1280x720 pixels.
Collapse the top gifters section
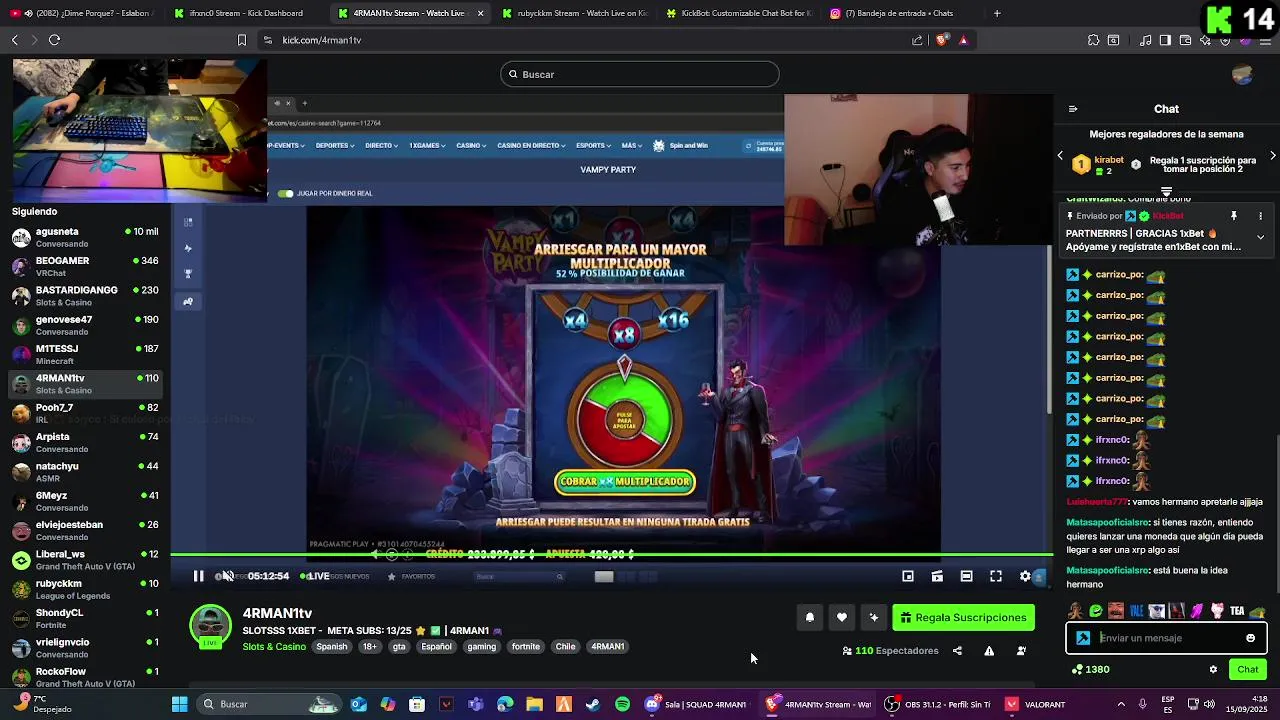1166,191
